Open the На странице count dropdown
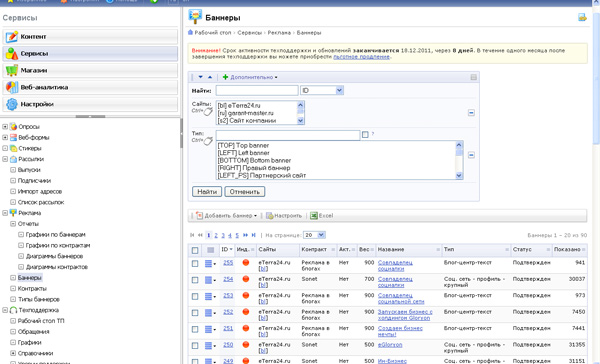 (x=314, y=235)
